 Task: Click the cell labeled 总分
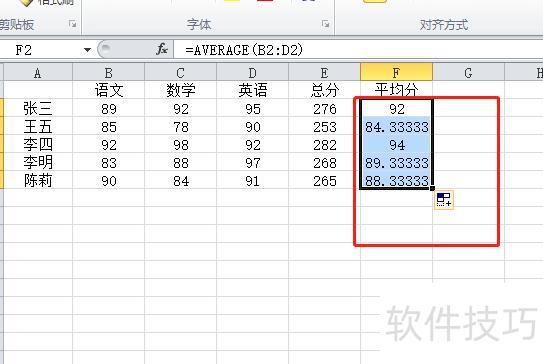click(324, 90)
